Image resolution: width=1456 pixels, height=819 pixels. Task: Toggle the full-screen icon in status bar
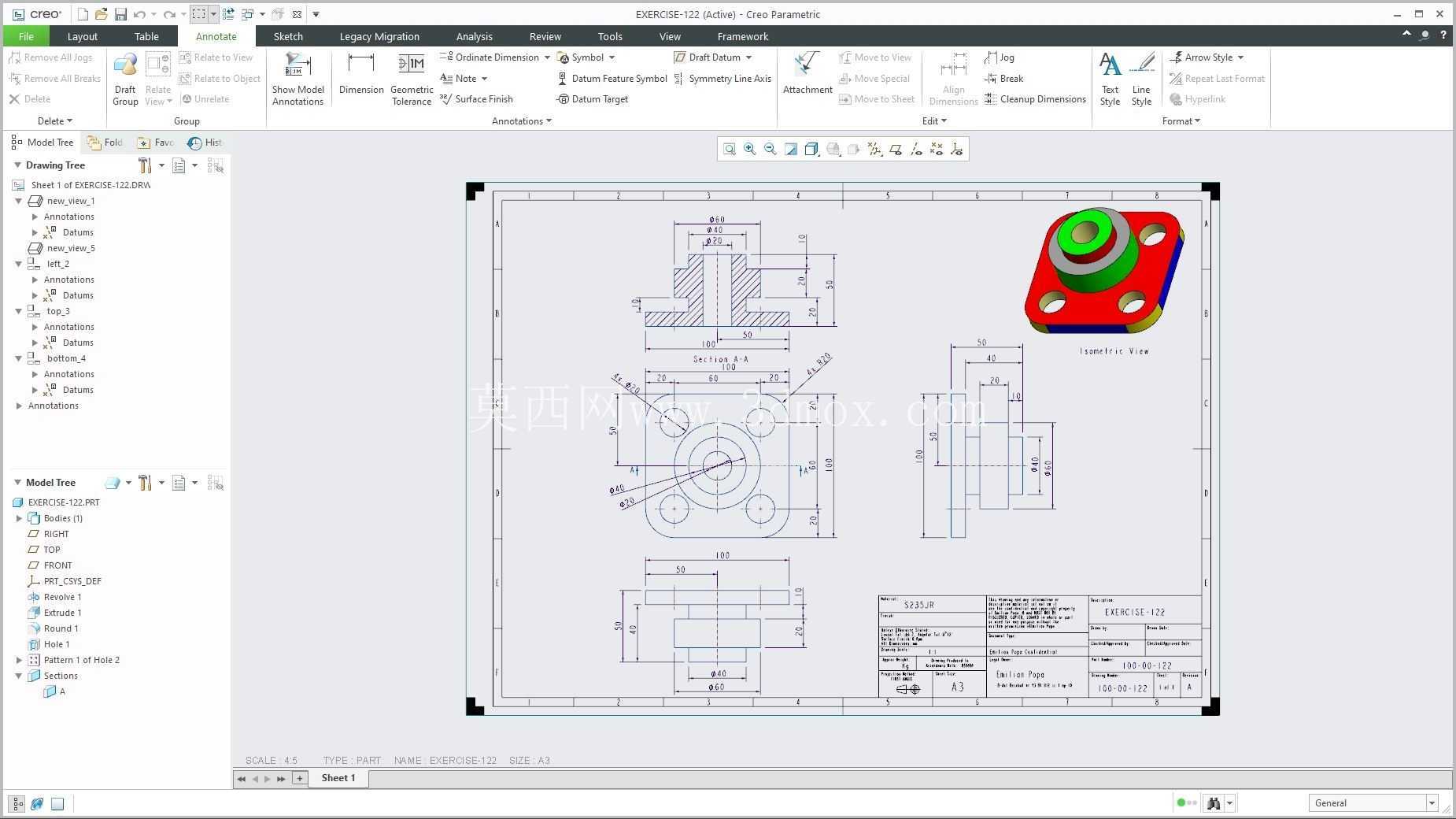click(57, 803)
